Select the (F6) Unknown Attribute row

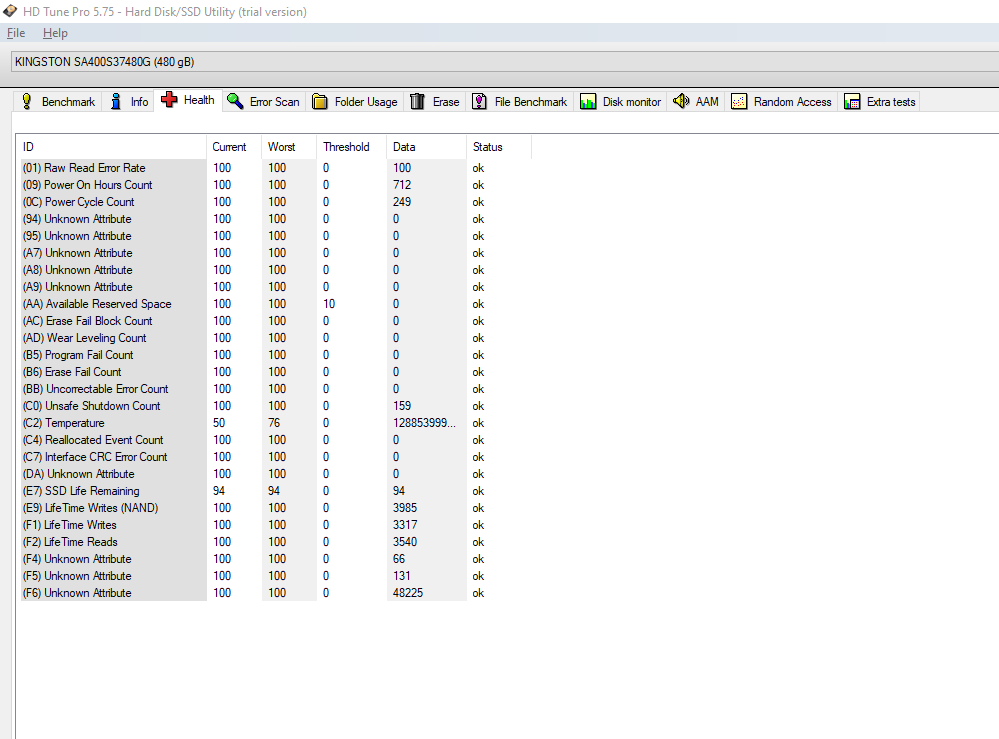(x=275, y=592)
